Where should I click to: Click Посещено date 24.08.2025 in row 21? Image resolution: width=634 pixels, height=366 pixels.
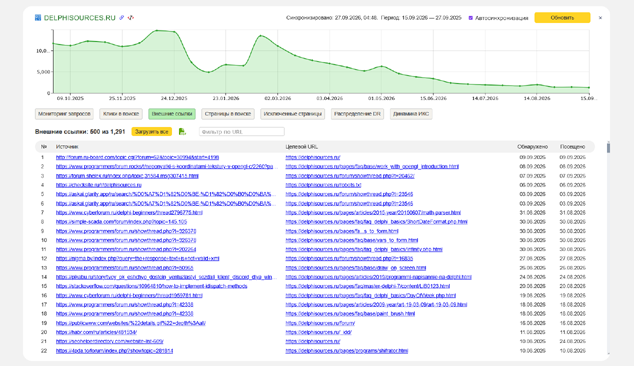pyautogui.click(x=573, y=341)
